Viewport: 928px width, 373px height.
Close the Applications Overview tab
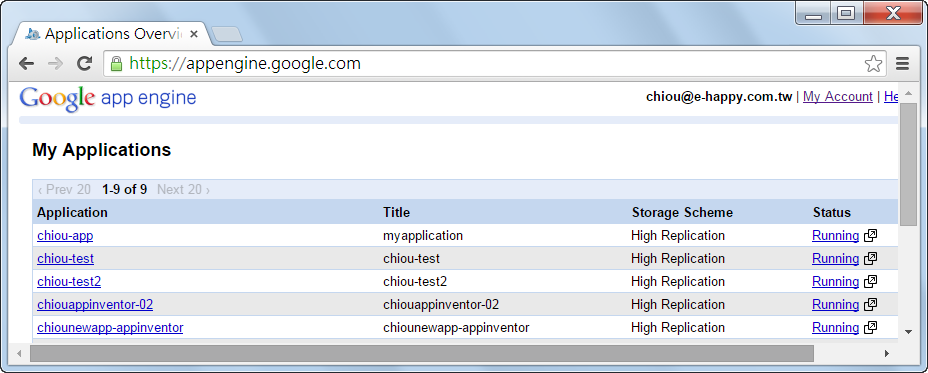click(194, 34)
